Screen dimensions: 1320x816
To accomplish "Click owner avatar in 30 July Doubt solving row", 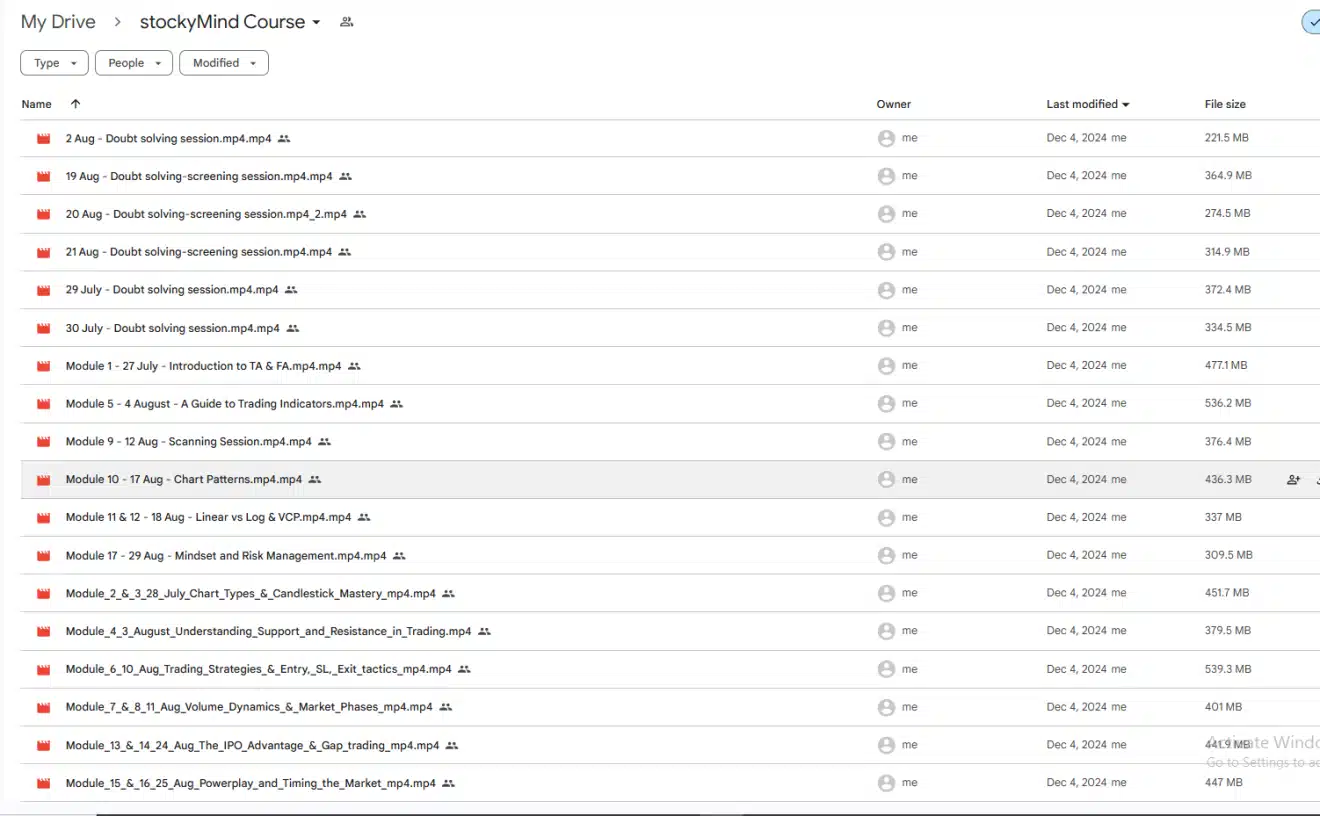I will (x=886, y=328).
